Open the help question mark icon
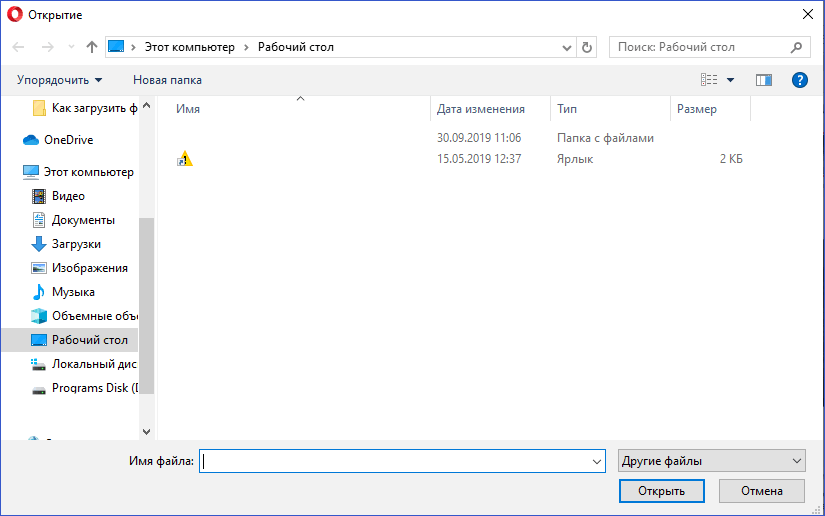825x516 pixels. (x=799, y=80)
